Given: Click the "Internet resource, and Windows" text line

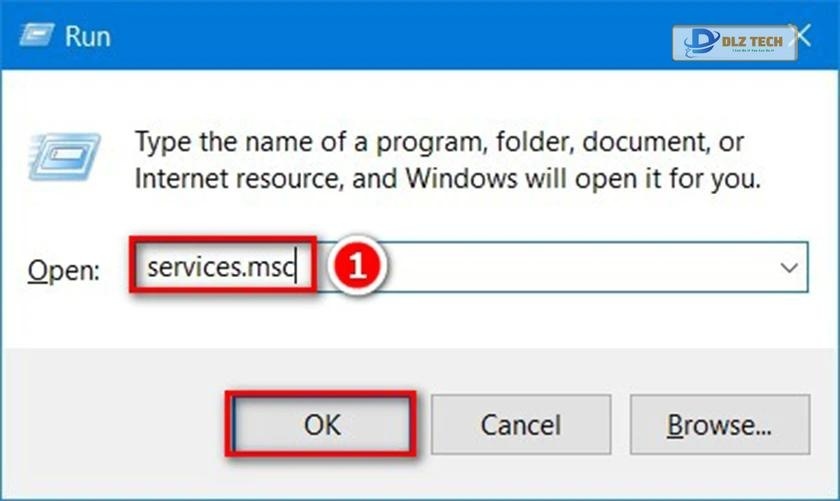Looking at the screenshot, I should pyautogui.click(x=448, y=181).
